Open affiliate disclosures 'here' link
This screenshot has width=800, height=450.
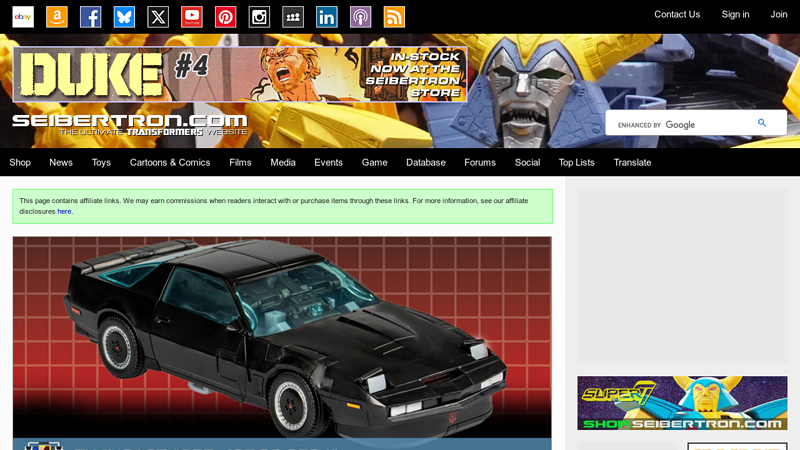[64, 211]
